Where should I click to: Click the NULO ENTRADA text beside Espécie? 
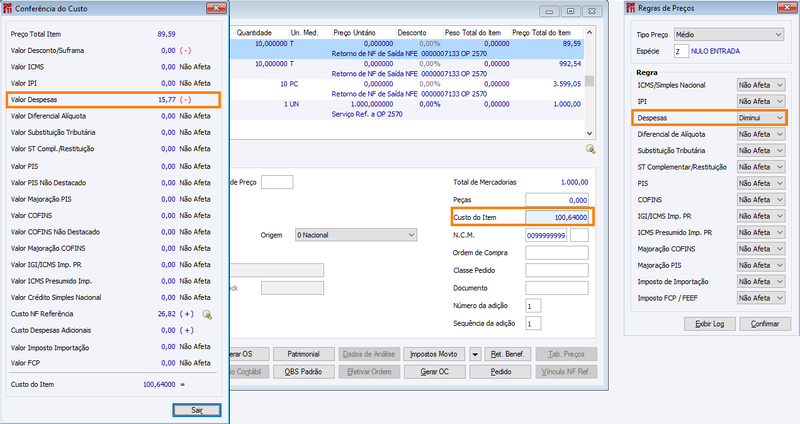(x=715, y=51)
